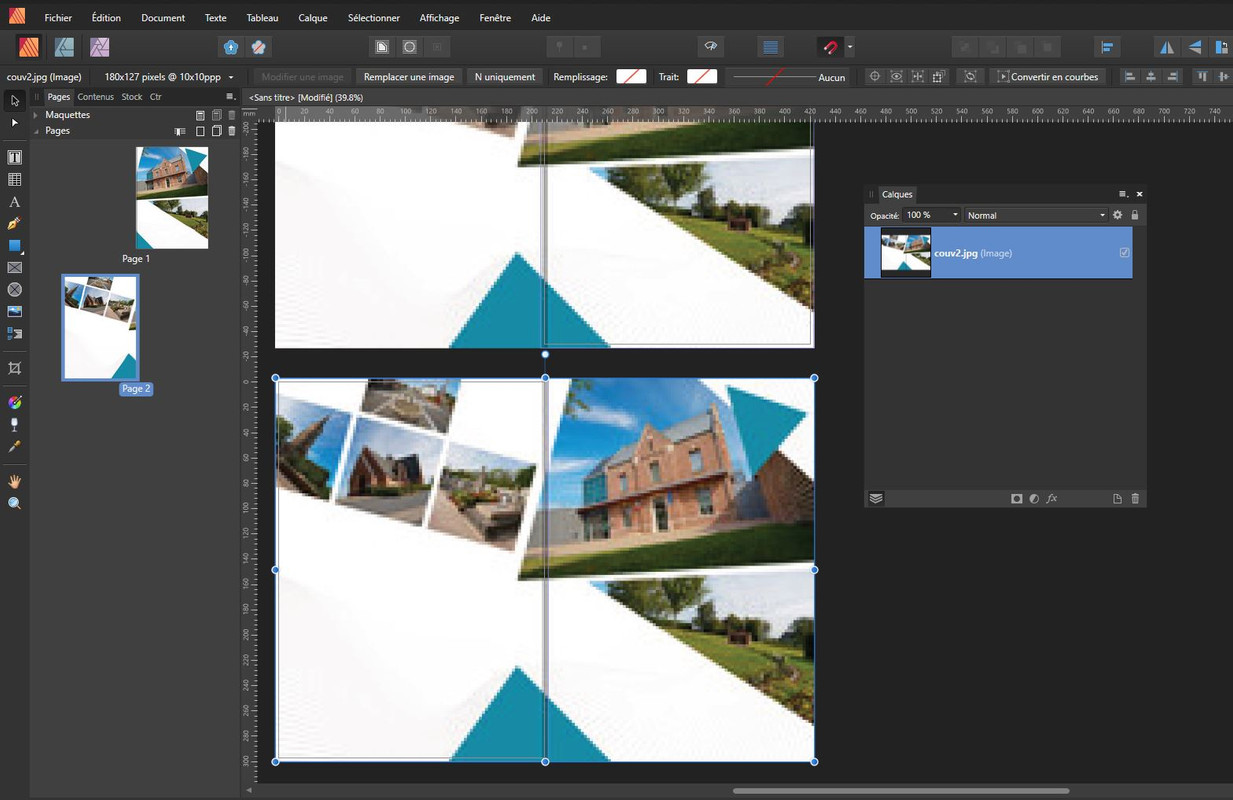Click the flip horizontal toolbar icon
Image resolution: width=1233 pixels, height=800 pixels.
tap(1167, 47)
